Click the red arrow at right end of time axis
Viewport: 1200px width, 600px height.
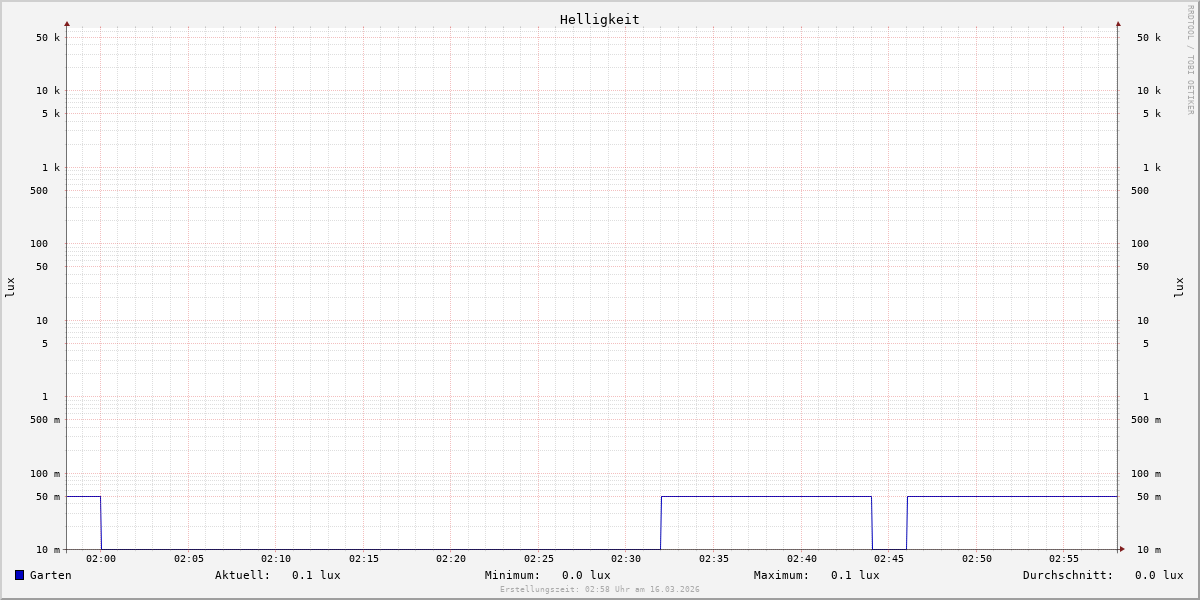click(x=1122, y=549)
